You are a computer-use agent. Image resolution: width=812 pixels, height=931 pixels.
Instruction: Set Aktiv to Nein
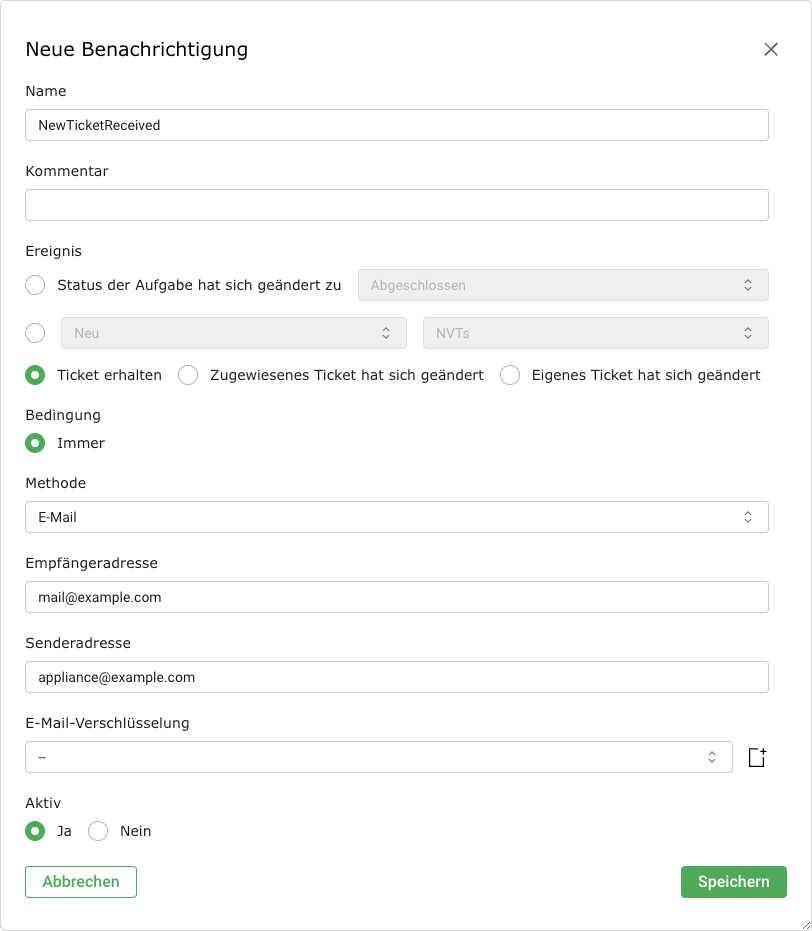pyautogui.click(x=98, y=831)
